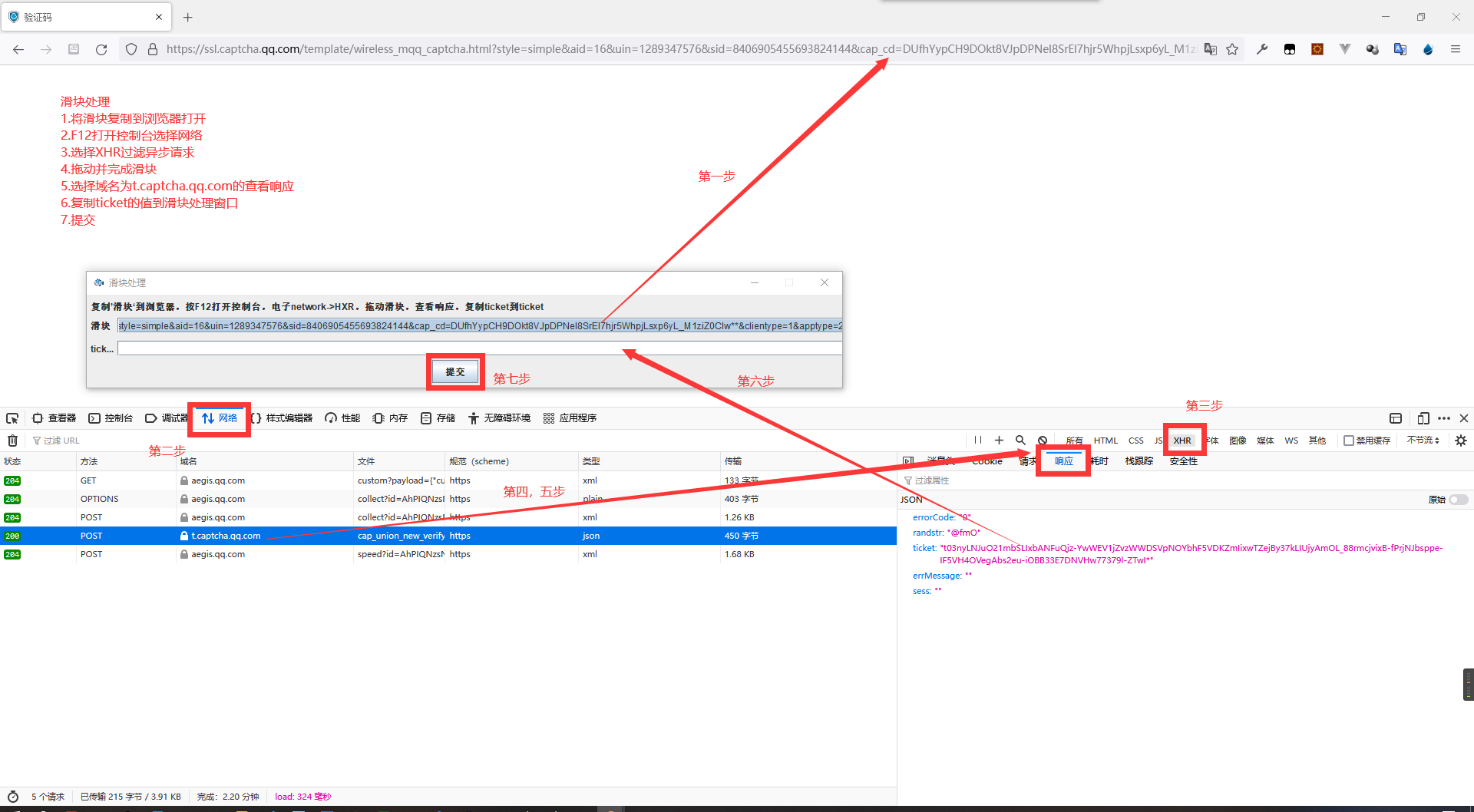1474x812 pixels.
Task: Reload the captcha page
Action: pos(101,49)
